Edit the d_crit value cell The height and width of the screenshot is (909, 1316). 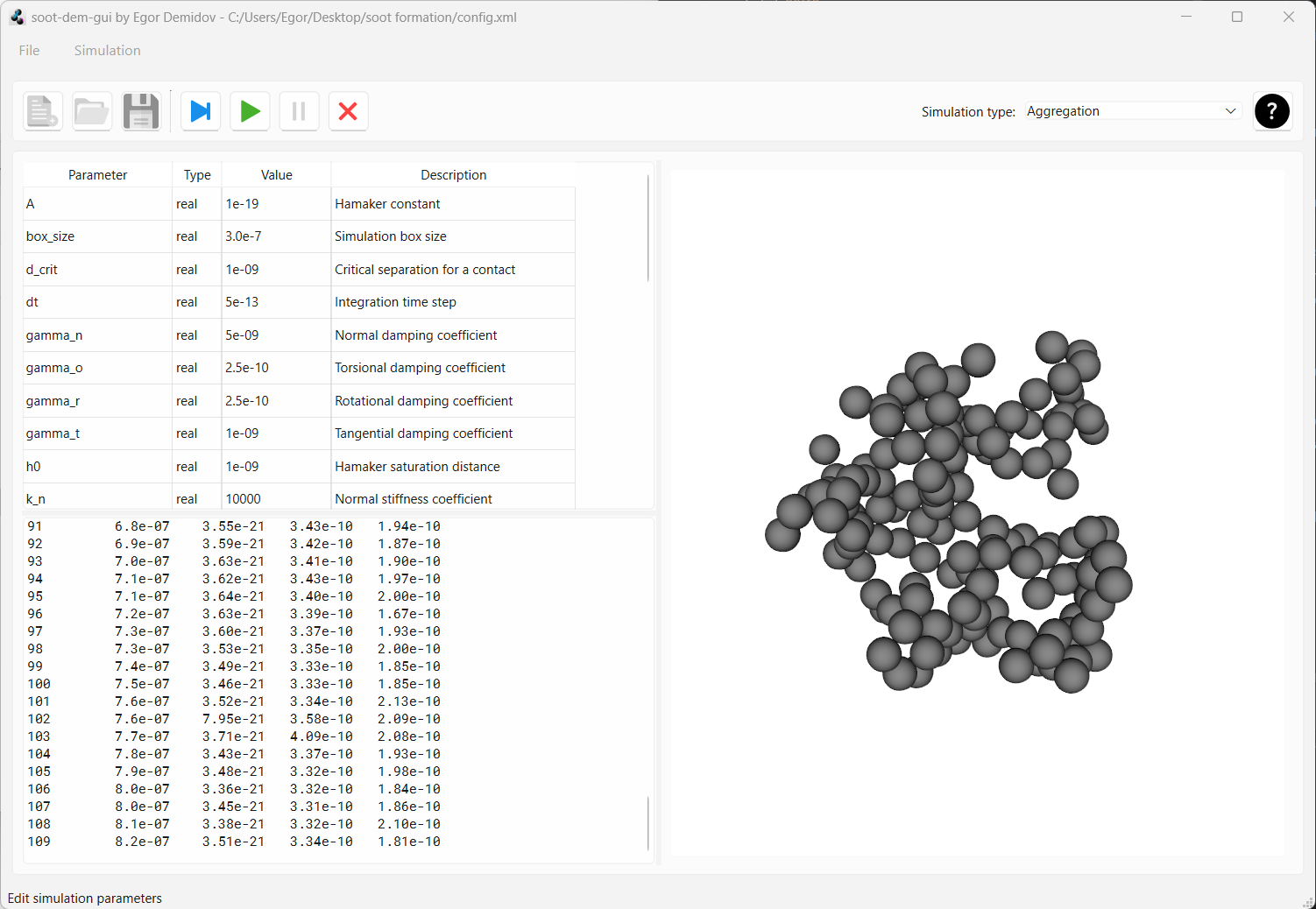click(276, 270)
